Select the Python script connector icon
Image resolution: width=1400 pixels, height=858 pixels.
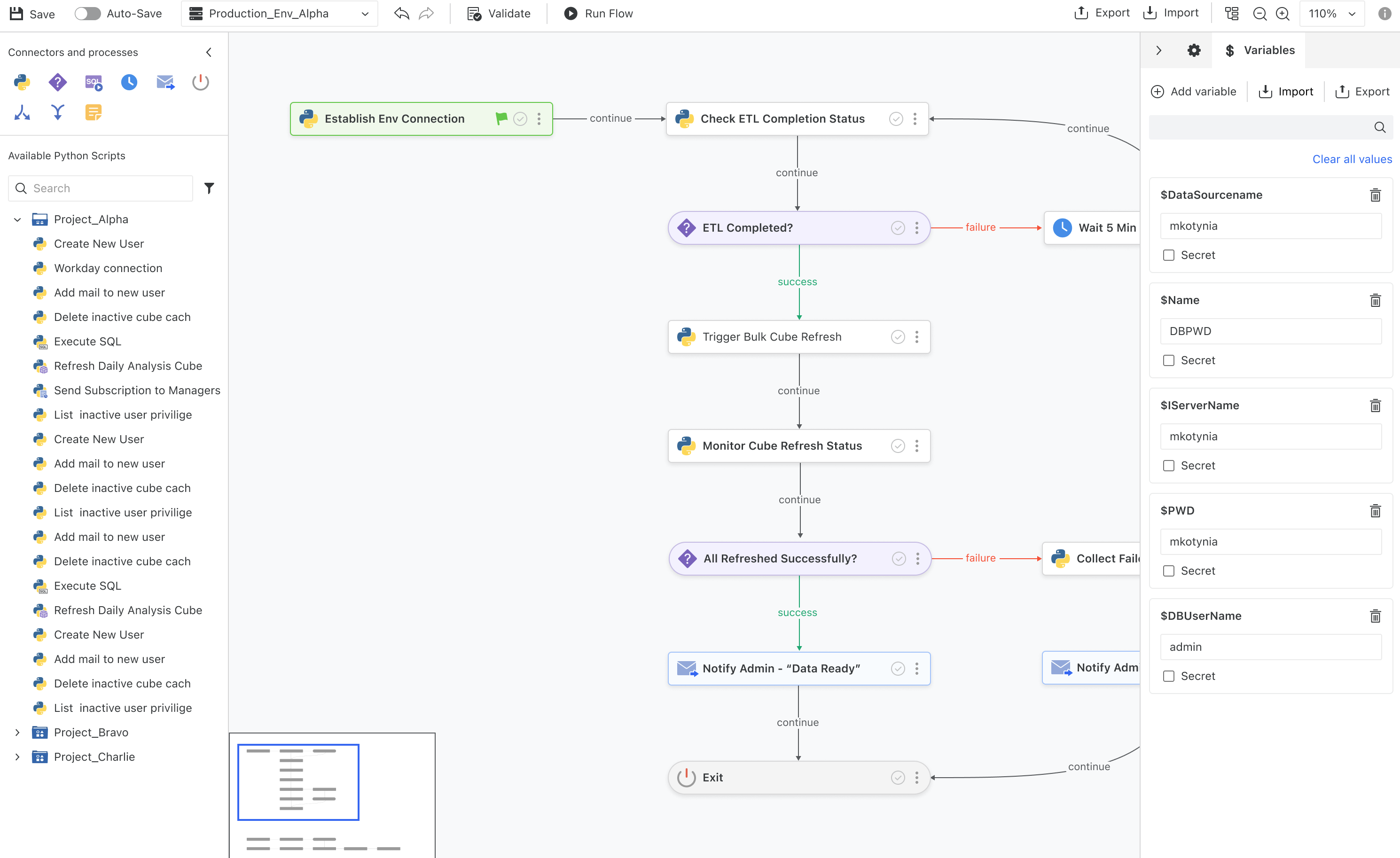(22, 82)
